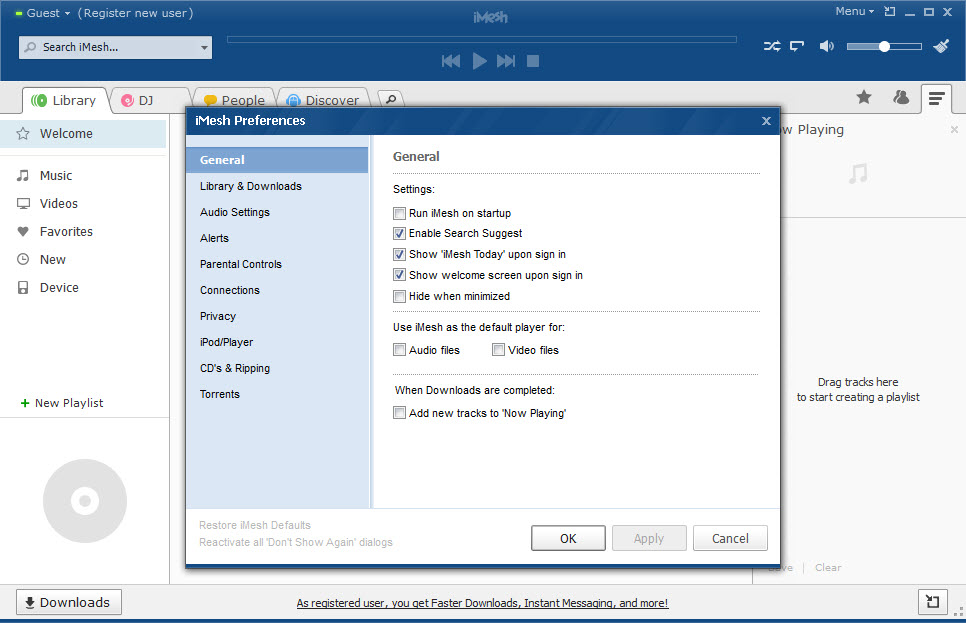966x623 pixels.
Task: Select Parental Controls preferences category
Action: (x=277, y=264)
